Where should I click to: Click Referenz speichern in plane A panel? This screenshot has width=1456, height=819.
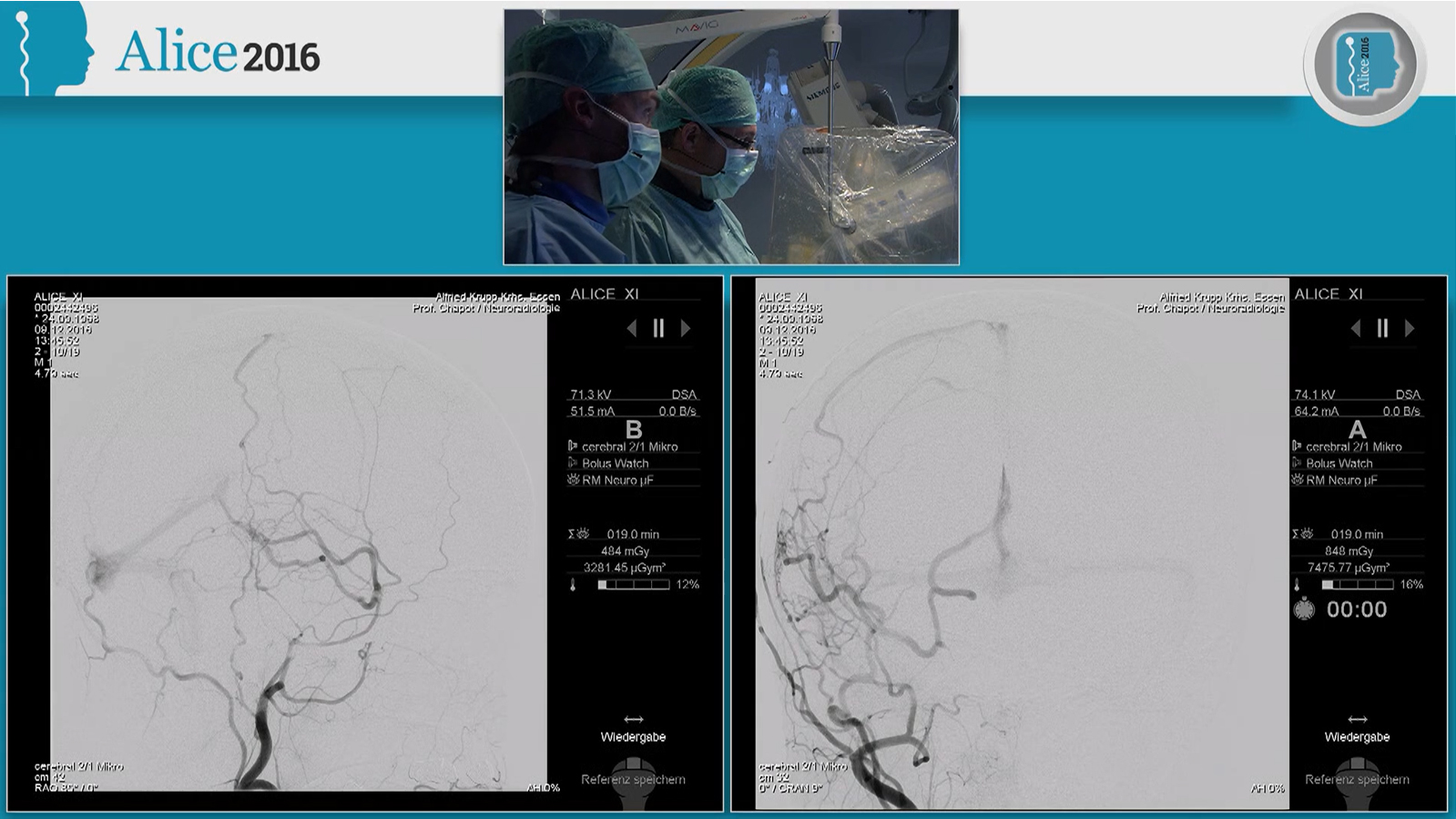coord(1357,780)
